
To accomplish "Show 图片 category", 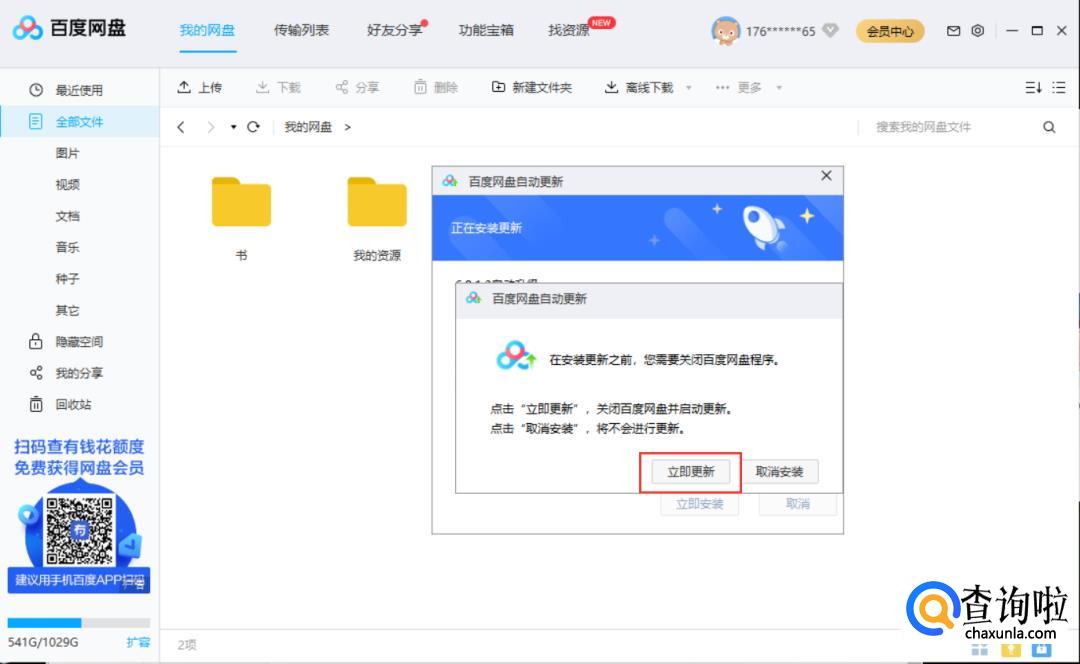I will pyautogui.click(x=68, y=153).
